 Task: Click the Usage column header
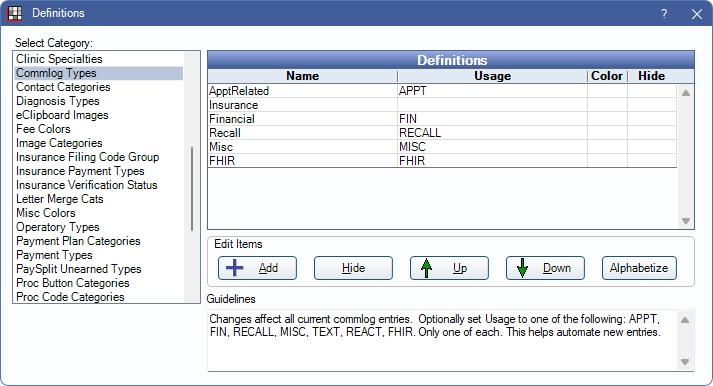(x=492, y=76)
